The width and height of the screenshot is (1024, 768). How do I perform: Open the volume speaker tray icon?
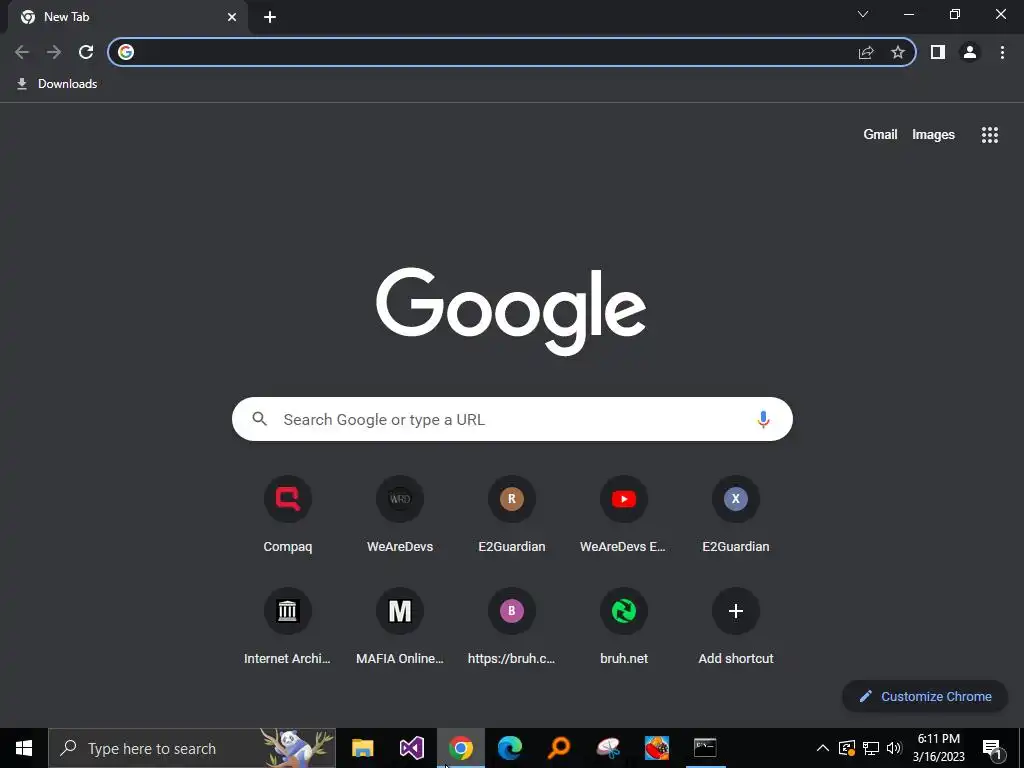894,748
